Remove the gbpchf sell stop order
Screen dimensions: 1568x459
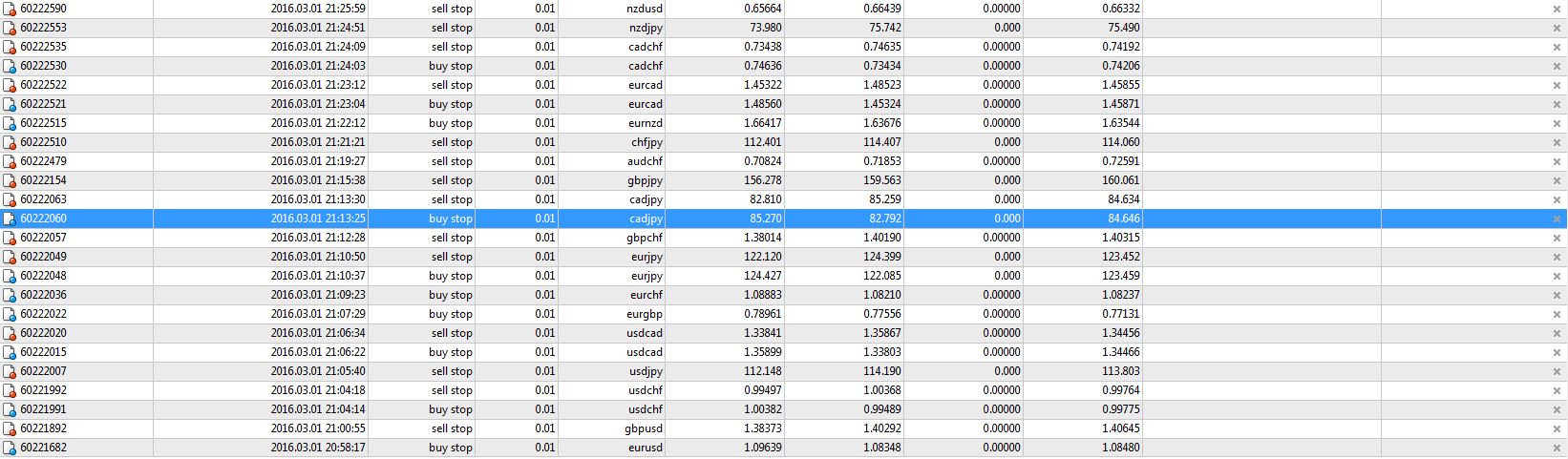tap(1557, 238)
